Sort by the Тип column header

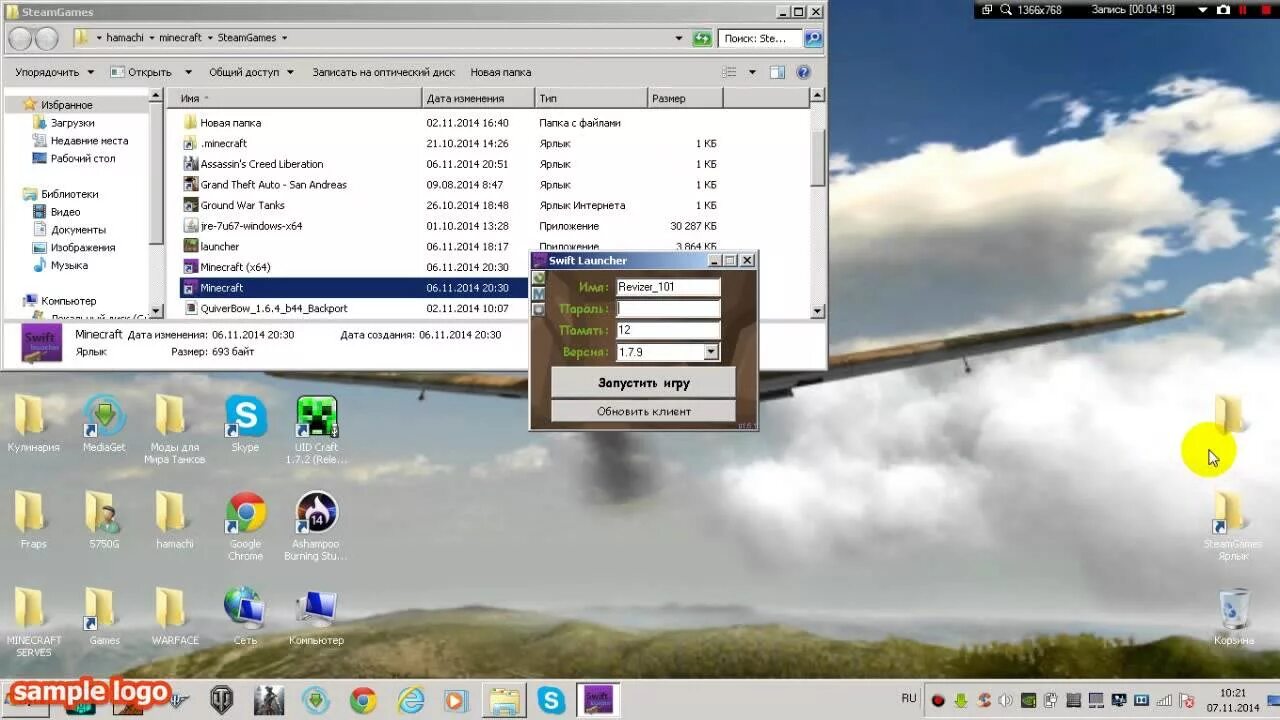590,98
